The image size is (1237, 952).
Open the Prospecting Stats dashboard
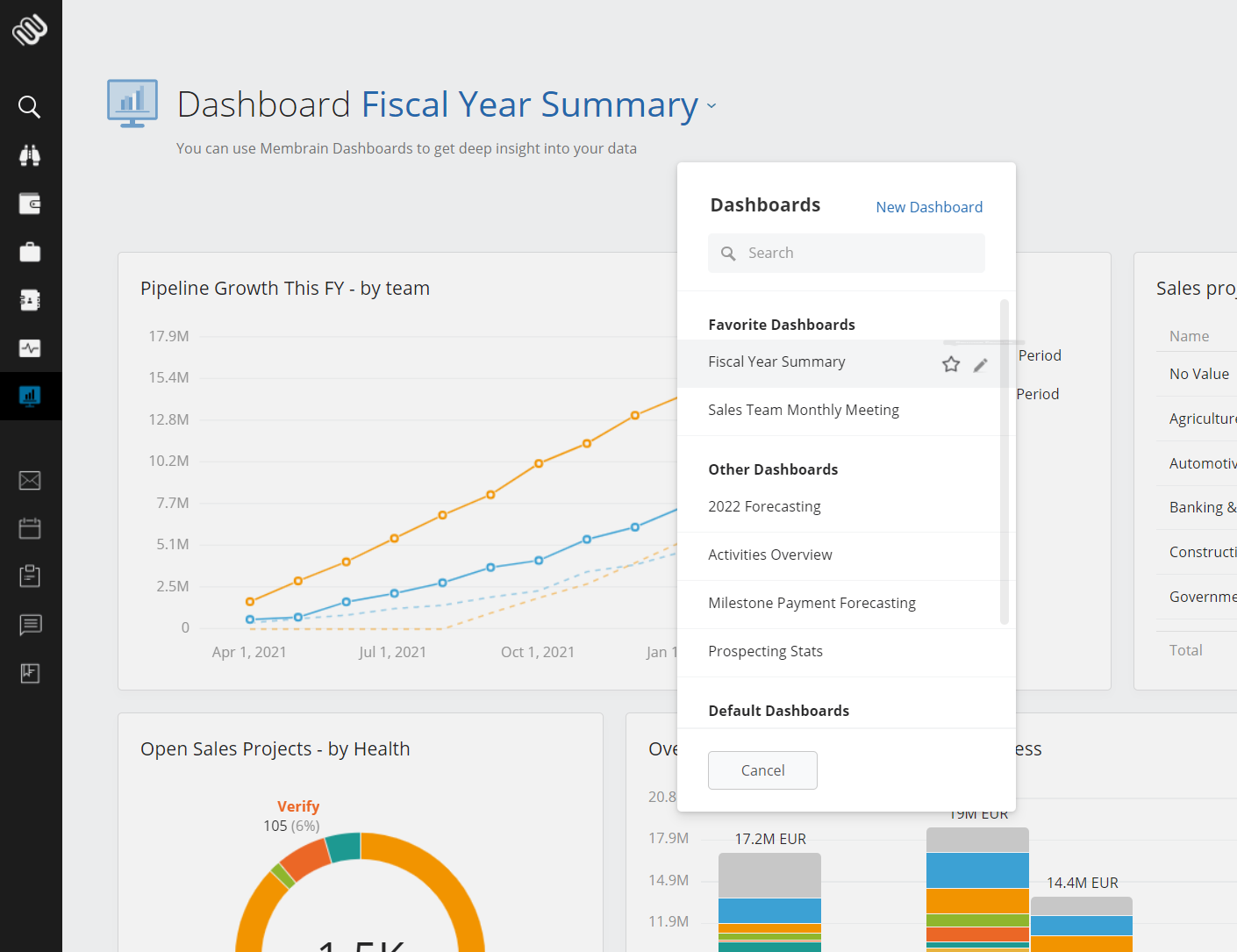[x=839, y=653]
